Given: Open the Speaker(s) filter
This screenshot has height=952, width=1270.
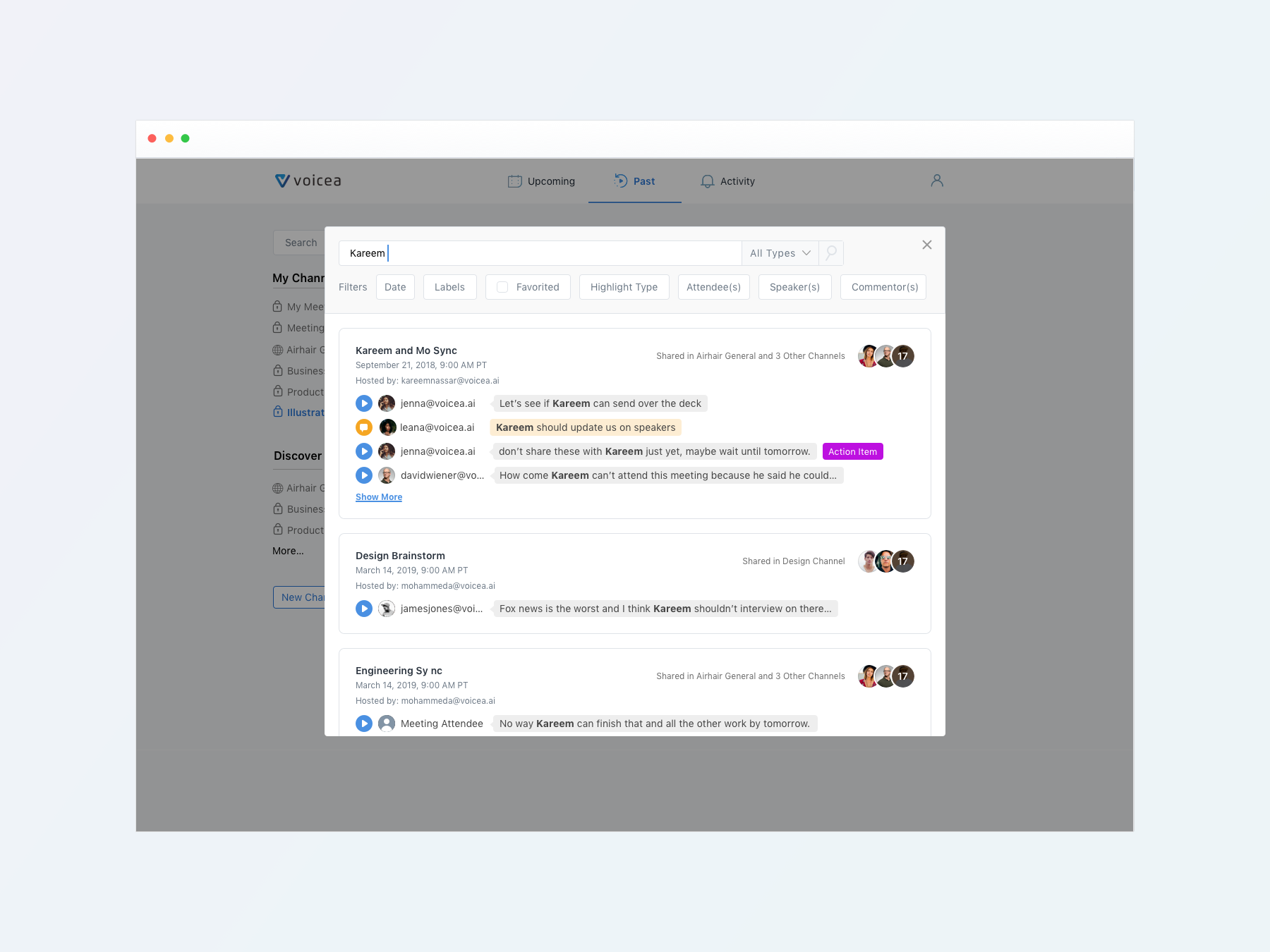Looking at the screenshot, I should pos(794,287).
